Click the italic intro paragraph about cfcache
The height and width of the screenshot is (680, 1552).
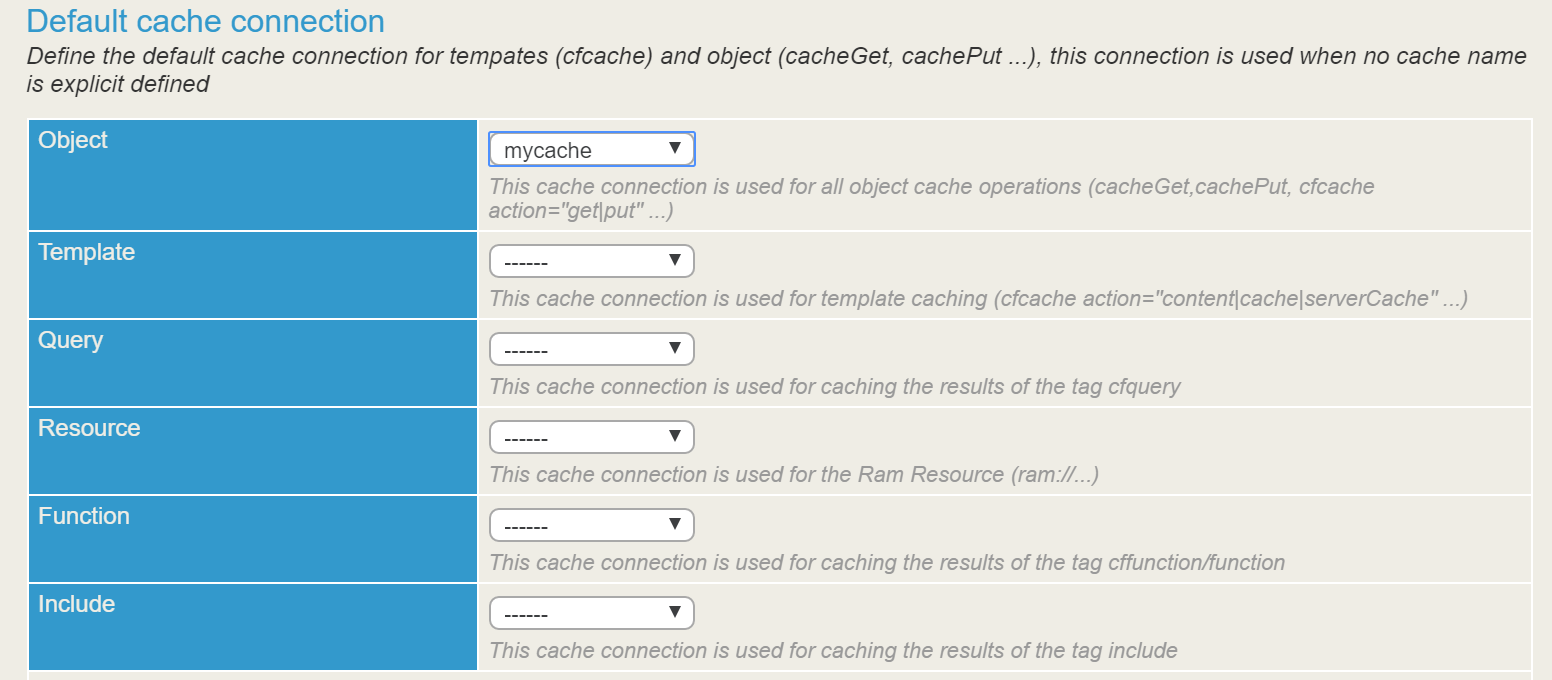click(776, 70)
